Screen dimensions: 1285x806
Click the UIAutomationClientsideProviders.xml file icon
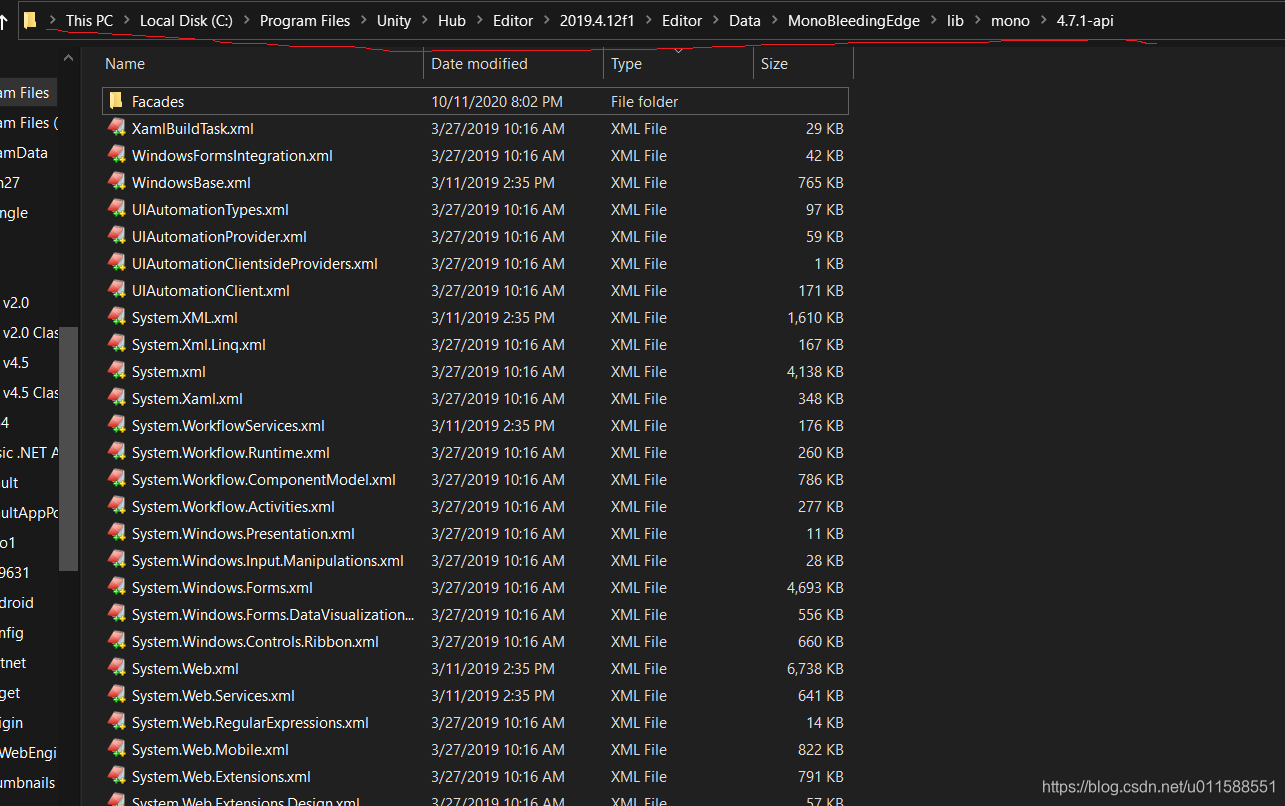coord(116,263)
